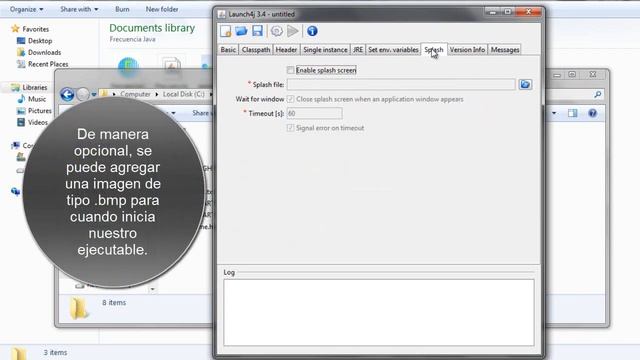The width and height of the screenshot is (640, 360).
Task: Click the Splash file input field
Action: pyautogui.click(x=401, y=84)
